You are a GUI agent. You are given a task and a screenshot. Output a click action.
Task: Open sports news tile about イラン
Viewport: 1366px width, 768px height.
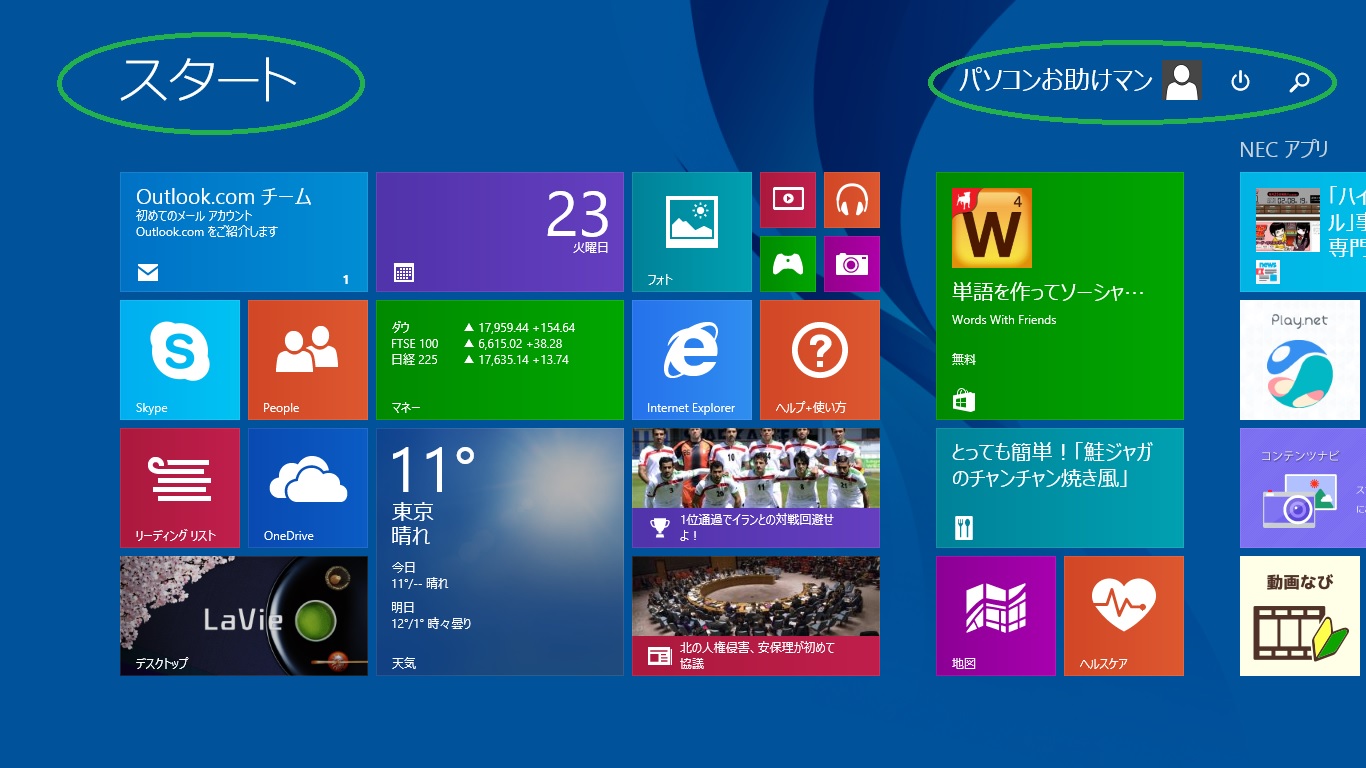click(756, 488)
